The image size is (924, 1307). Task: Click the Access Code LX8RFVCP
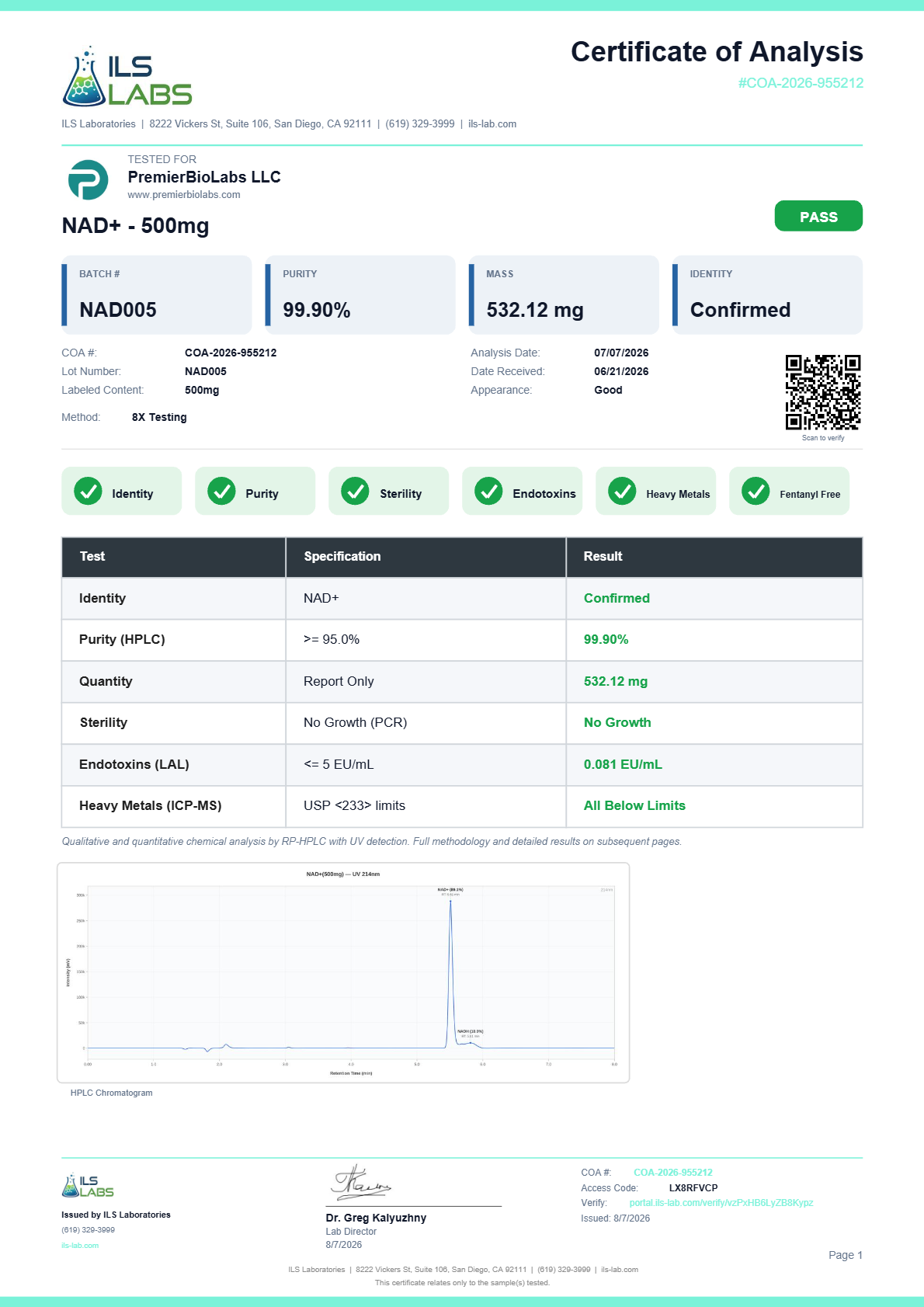693,1188
